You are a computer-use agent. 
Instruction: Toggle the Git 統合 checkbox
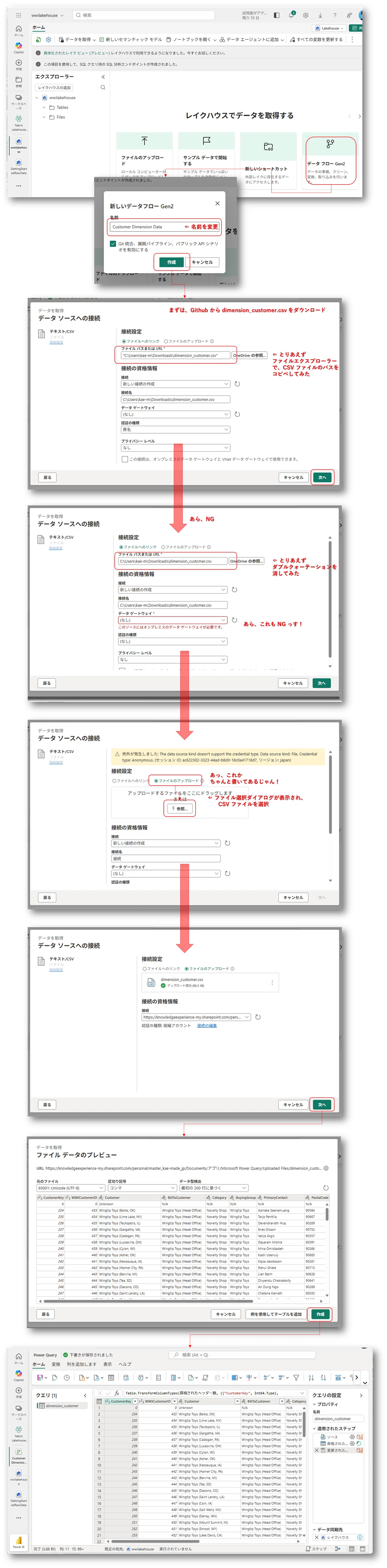(x=113, y=244)
